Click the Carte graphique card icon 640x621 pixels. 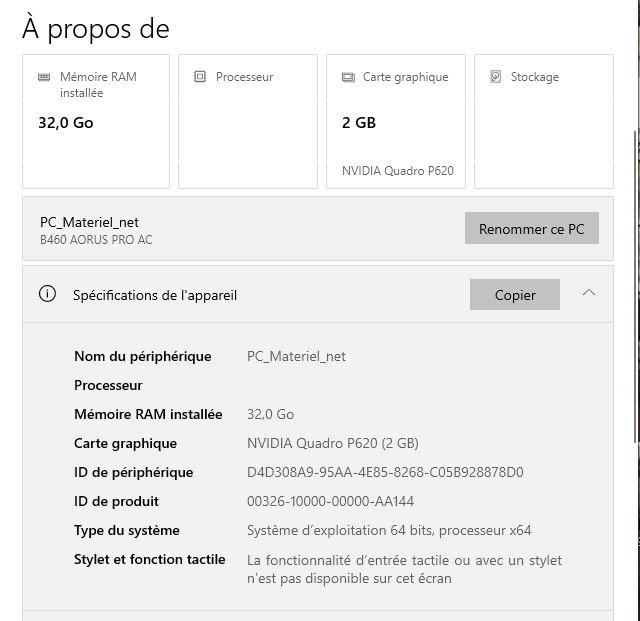(x=348, y=77)
